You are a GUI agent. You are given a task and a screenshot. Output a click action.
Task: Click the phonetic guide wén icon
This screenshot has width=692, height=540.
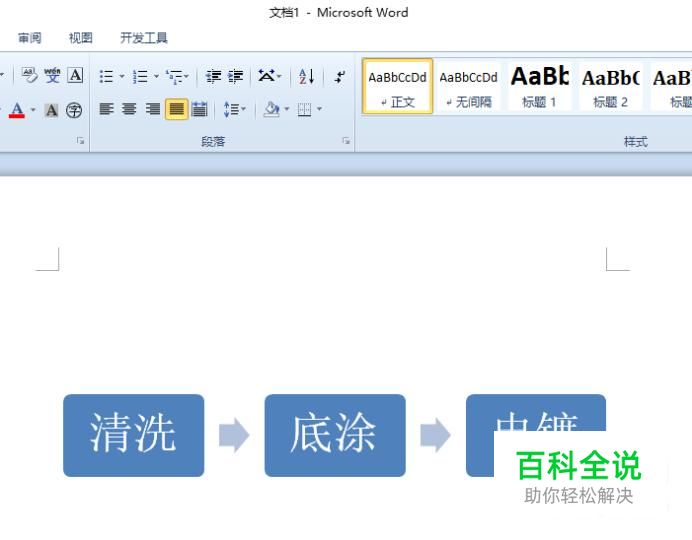point(52,75)
